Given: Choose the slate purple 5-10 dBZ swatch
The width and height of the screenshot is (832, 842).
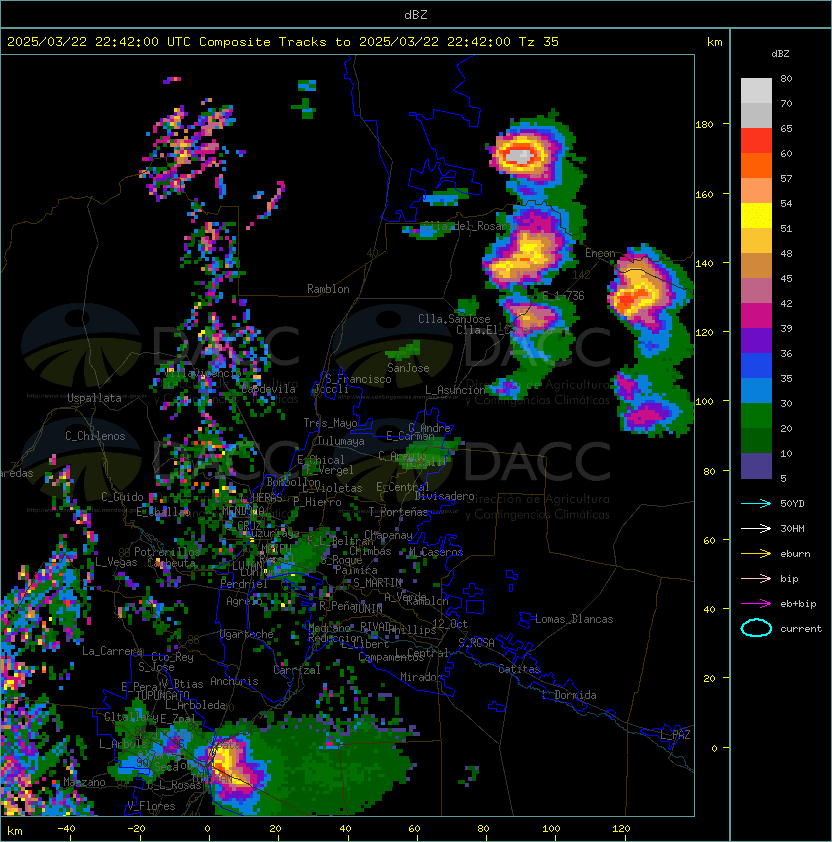Looking at the screenshot, I should click(x=756, y=466).
